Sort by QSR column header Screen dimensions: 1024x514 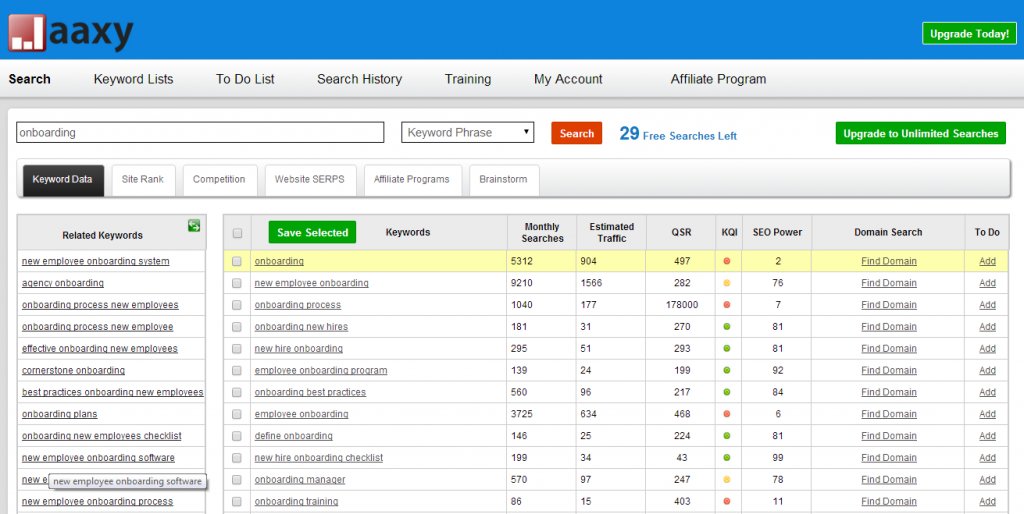pyautogui.click(x=681, y=233)
